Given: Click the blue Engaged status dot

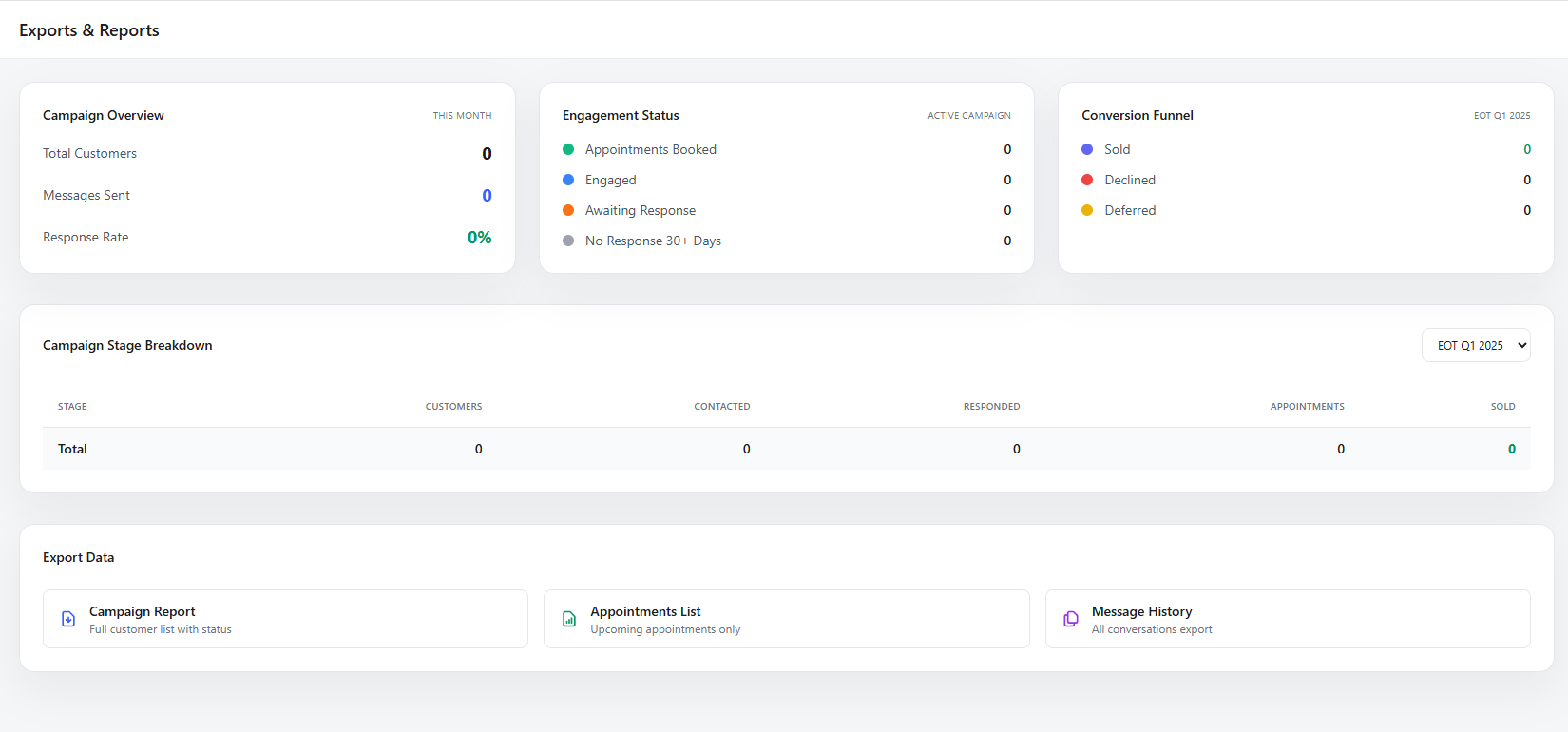Looking at the screenshot, I should click(568, 180).
